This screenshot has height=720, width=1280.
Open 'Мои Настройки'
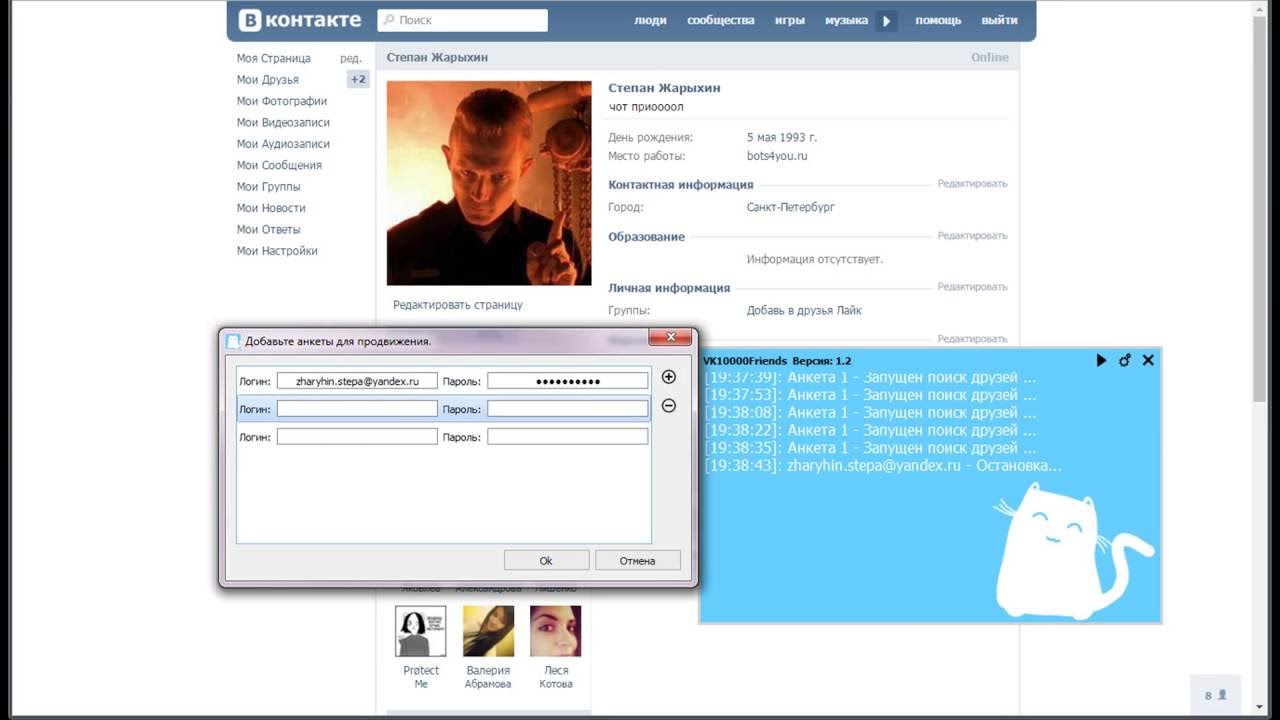pyautogui.click(x=277, y=251)
